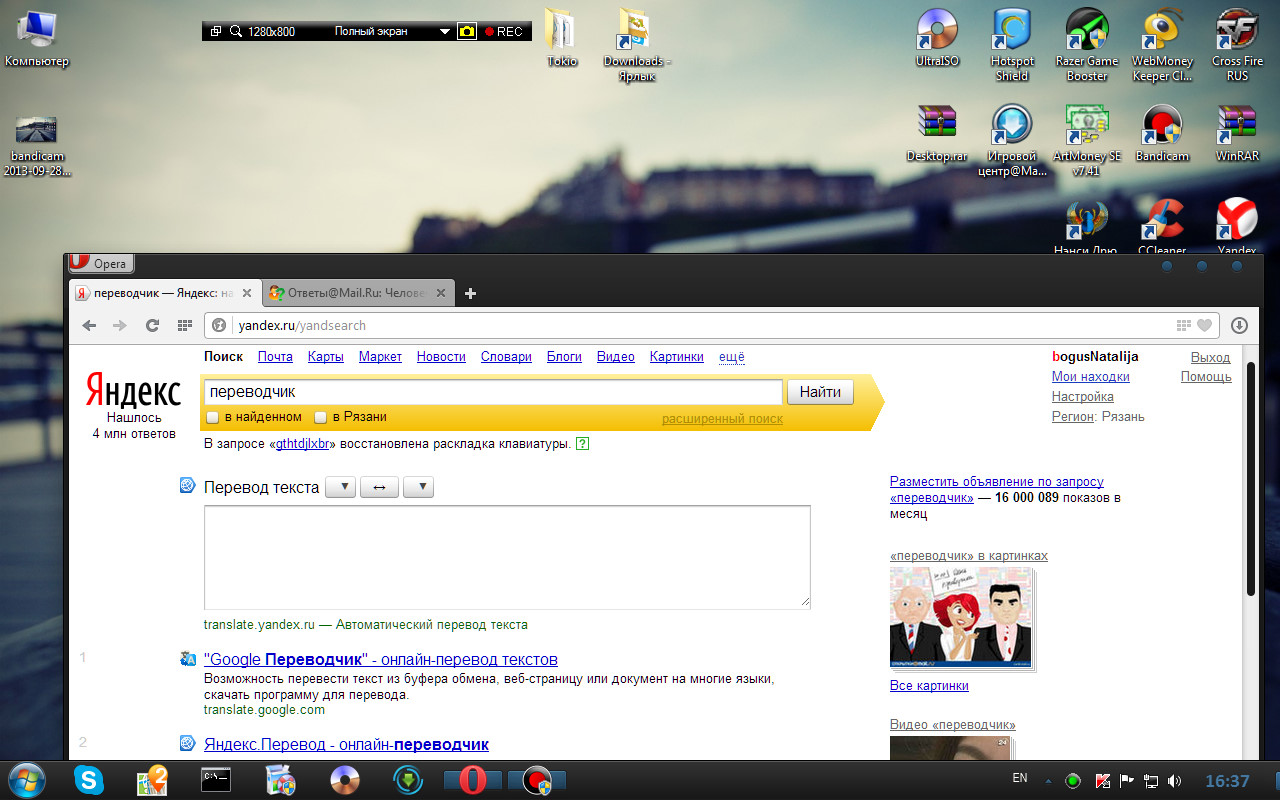Image resolution: width=1280 pixels, height=800 pixels.
Task: Open WebMoney Keeper desktop icon
Action: [x=1162, y=46]
